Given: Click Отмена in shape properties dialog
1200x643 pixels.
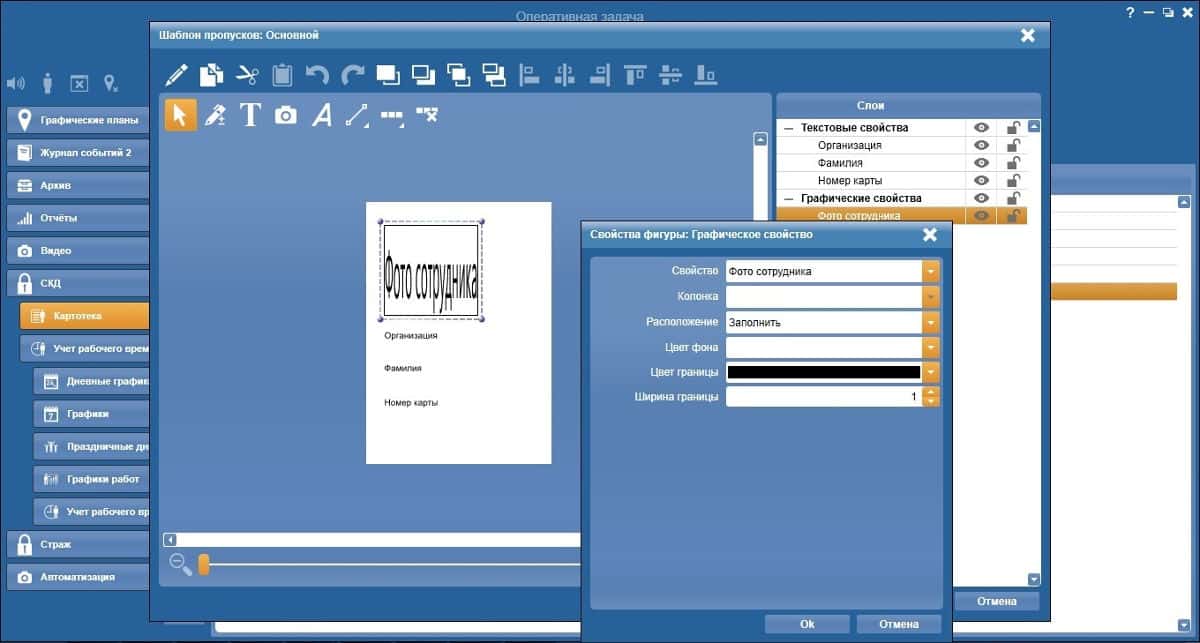Looking at the screenshot, I should [898, 624].
